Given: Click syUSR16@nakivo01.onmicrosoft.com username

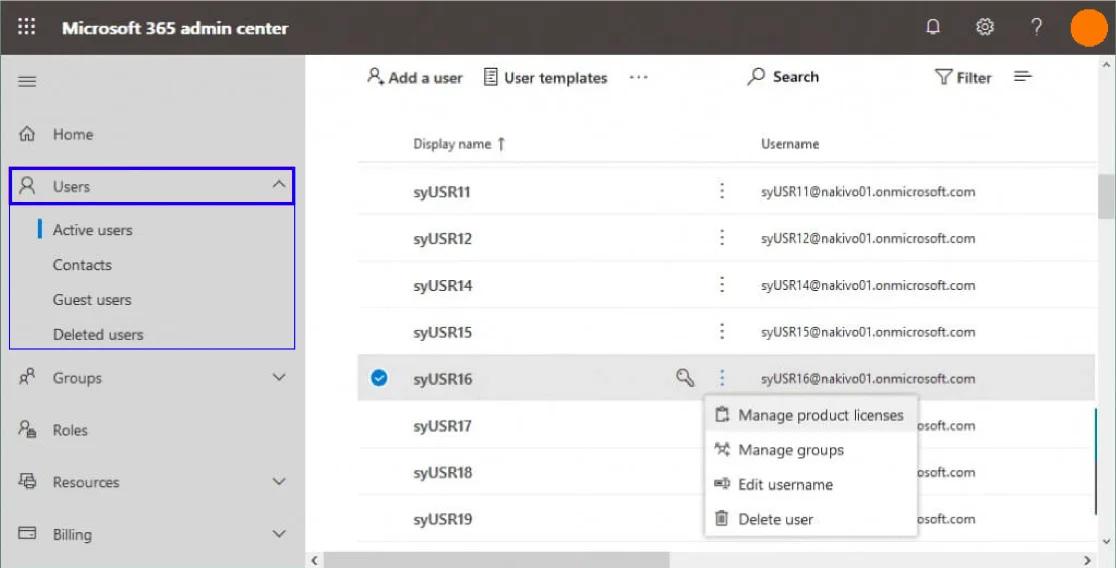Looking at the screenshot, I should tap(868, 379).
